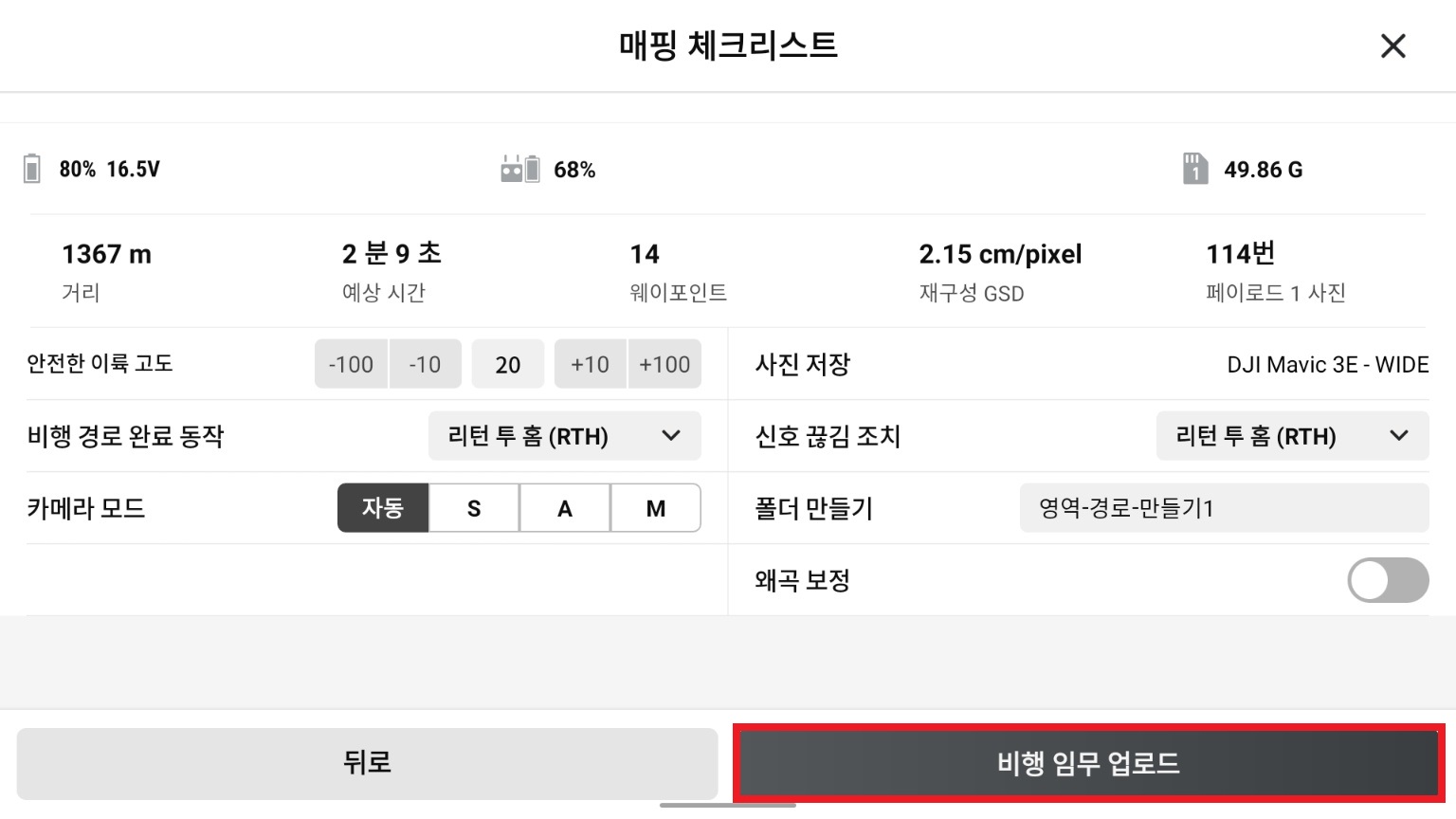1456x819 pixels.
Task: Click the 뒤로 back button
Action: (368, 762)
